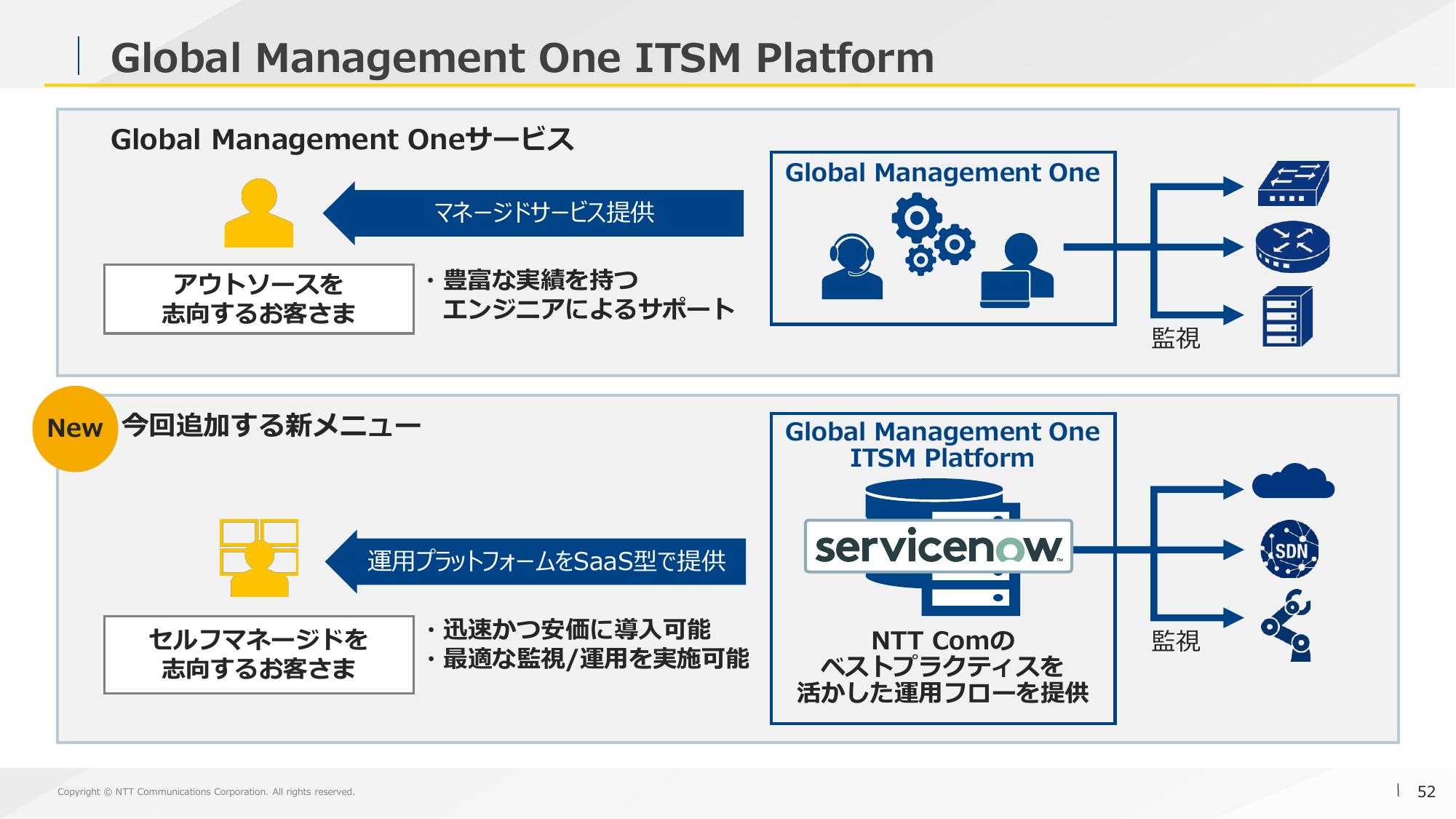Click the Global Management Oneサービス heading
This screenshot has width=1456, height=819.
pos(342,140)
